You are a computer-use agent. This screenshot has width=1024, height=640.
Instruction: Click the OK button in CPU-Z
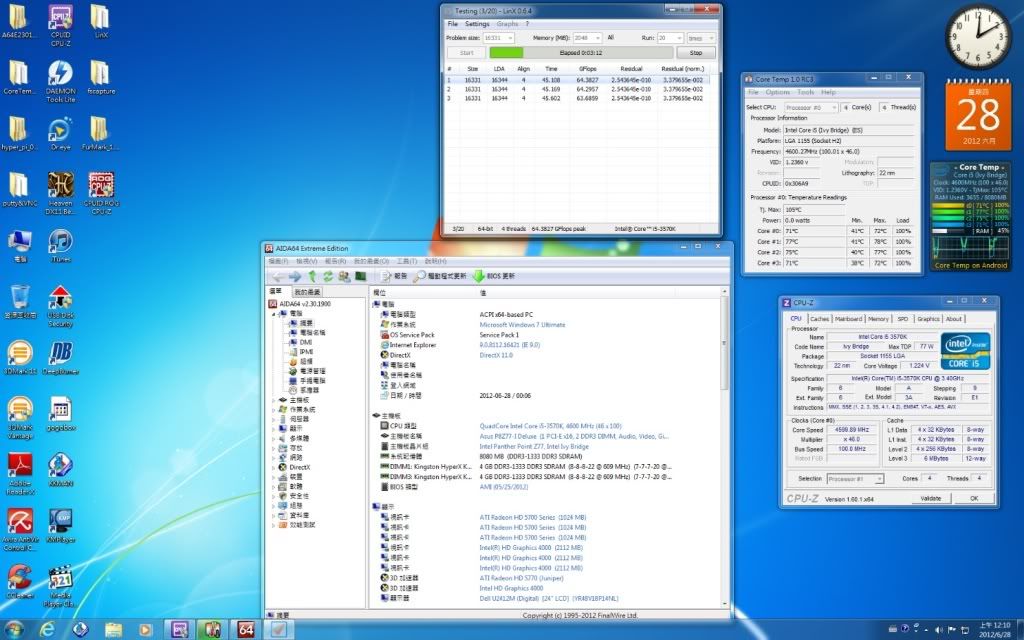[x=974, y=498]
